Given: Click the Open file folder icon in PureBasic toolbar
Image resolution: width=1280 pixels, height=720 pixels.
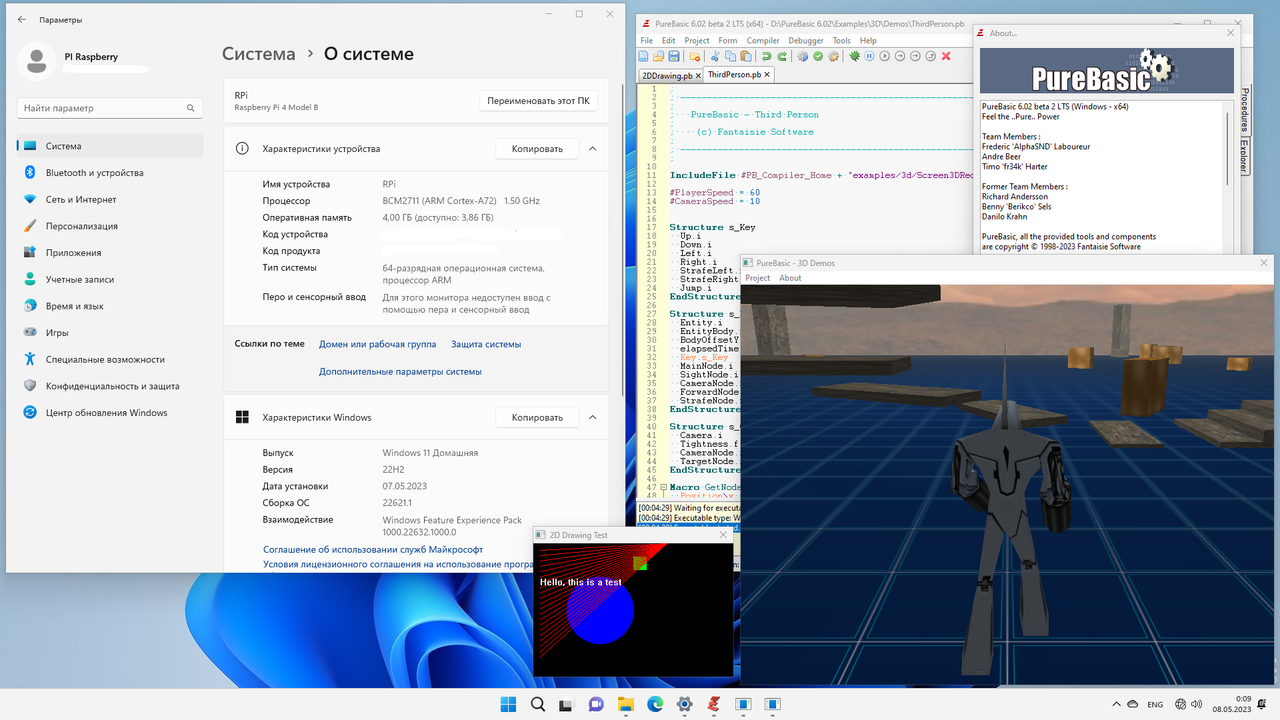Looking at the screenshot, I should coord(659,56).
